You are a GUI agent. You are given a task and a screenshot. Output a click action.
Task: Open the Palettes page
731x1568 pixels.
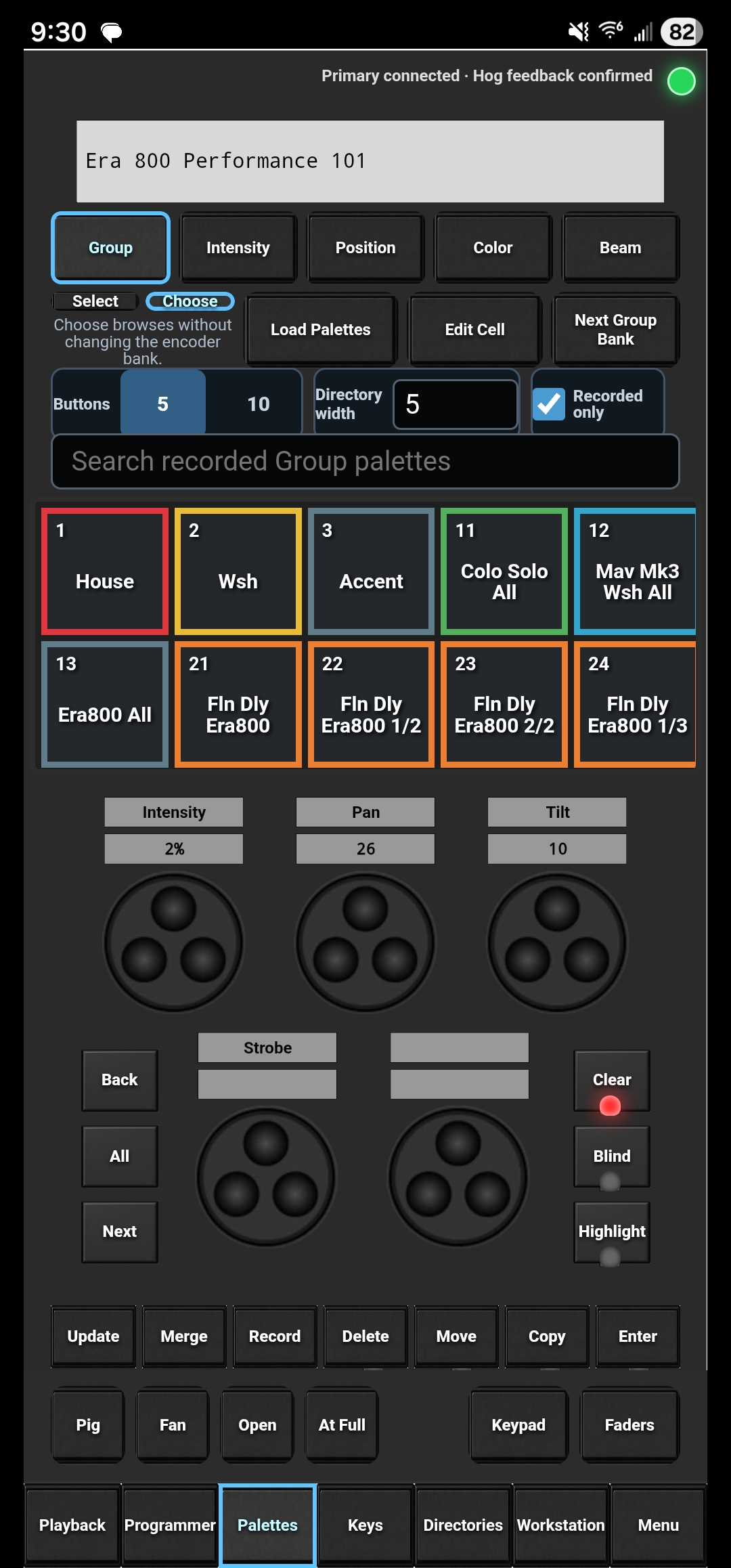267,1525
